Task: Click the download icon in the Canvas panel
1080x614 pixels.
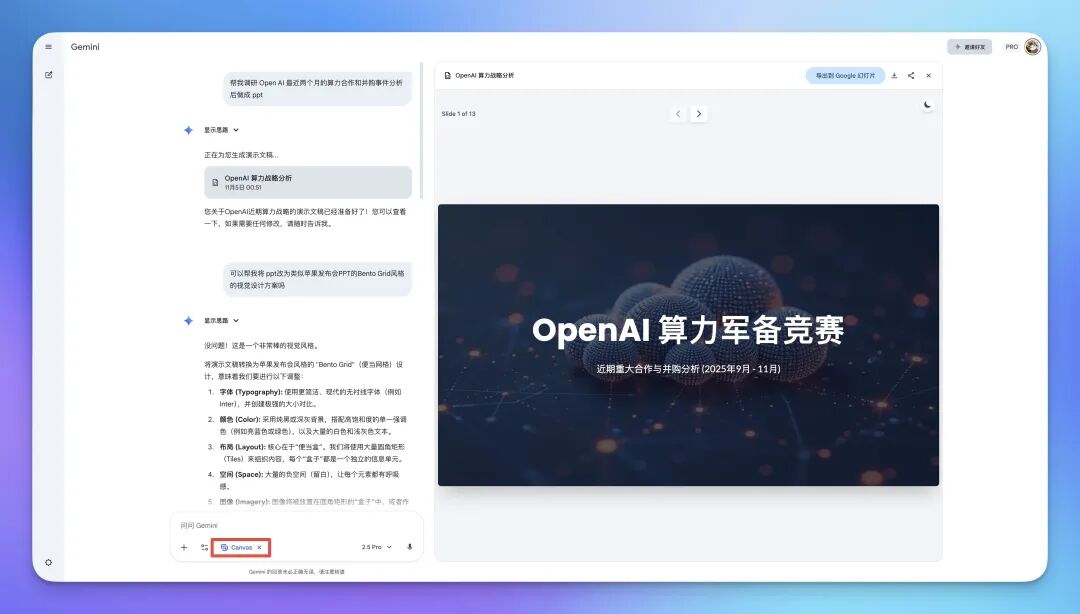Action: [x=894, y=75]
